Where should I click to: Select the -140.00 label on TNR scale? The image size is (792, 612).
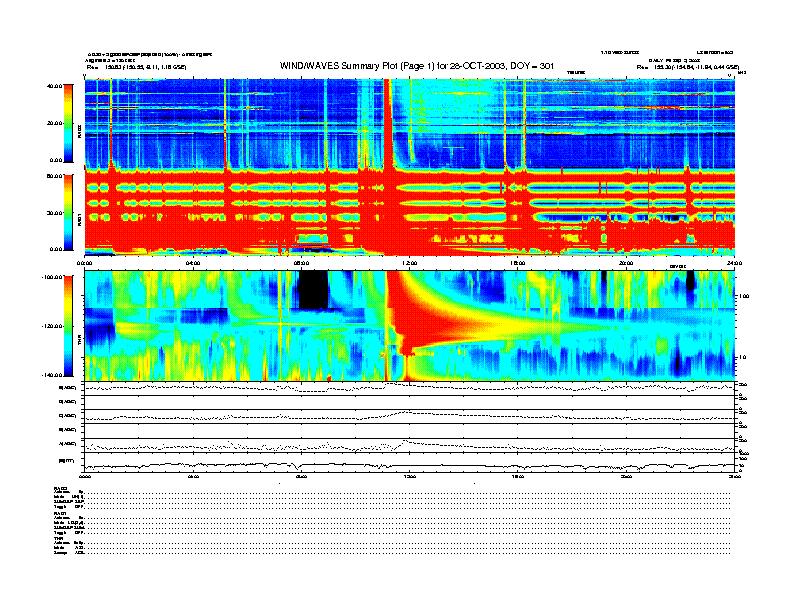coord(52,375)
